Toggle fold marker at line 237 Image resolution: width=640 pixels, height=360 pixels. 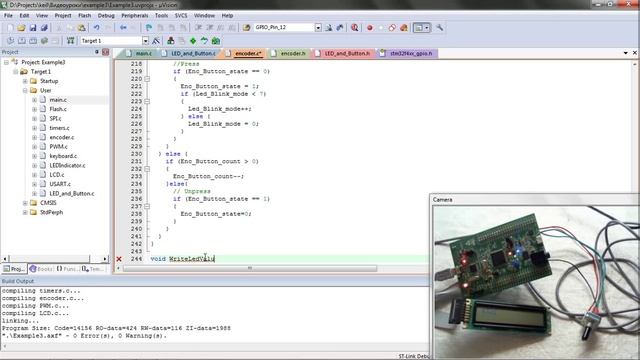pos(147,207)
